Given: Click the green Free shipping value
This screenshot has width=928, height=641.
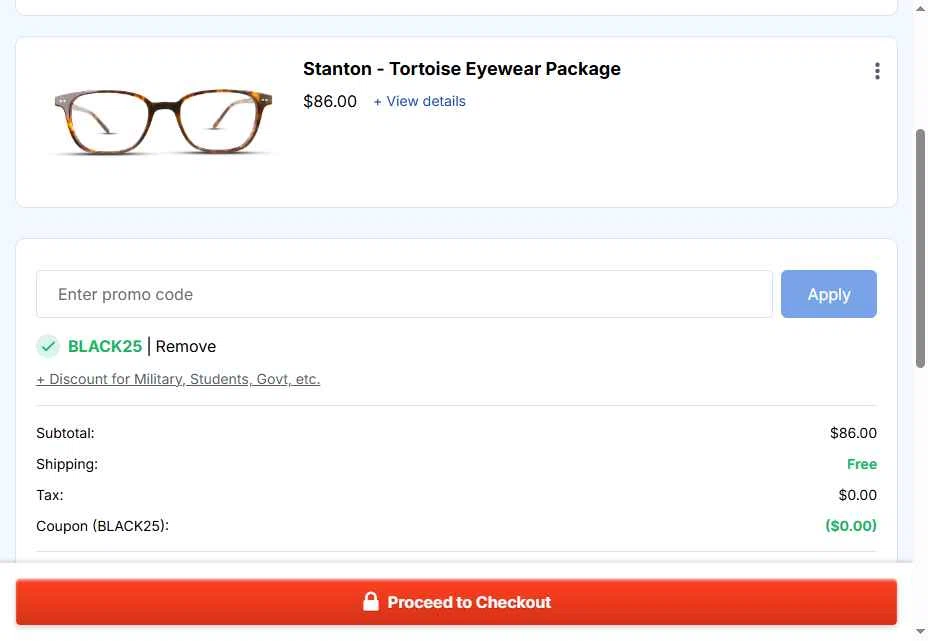Looking at the screenshot, I should (861, 464).
